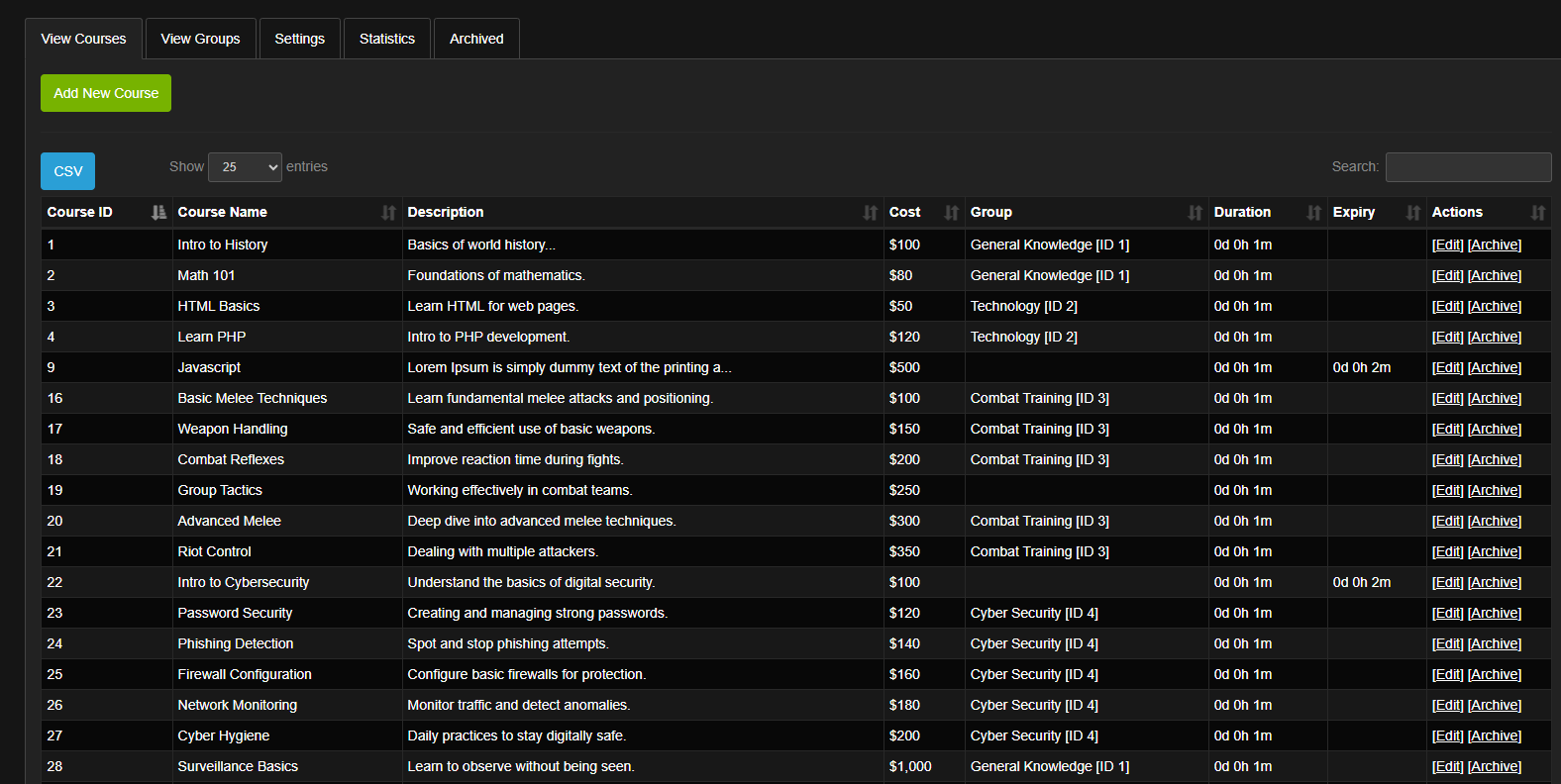Screen dimensions: 1561x784
Task: Open the Settings tab
Action: point(299,39)
